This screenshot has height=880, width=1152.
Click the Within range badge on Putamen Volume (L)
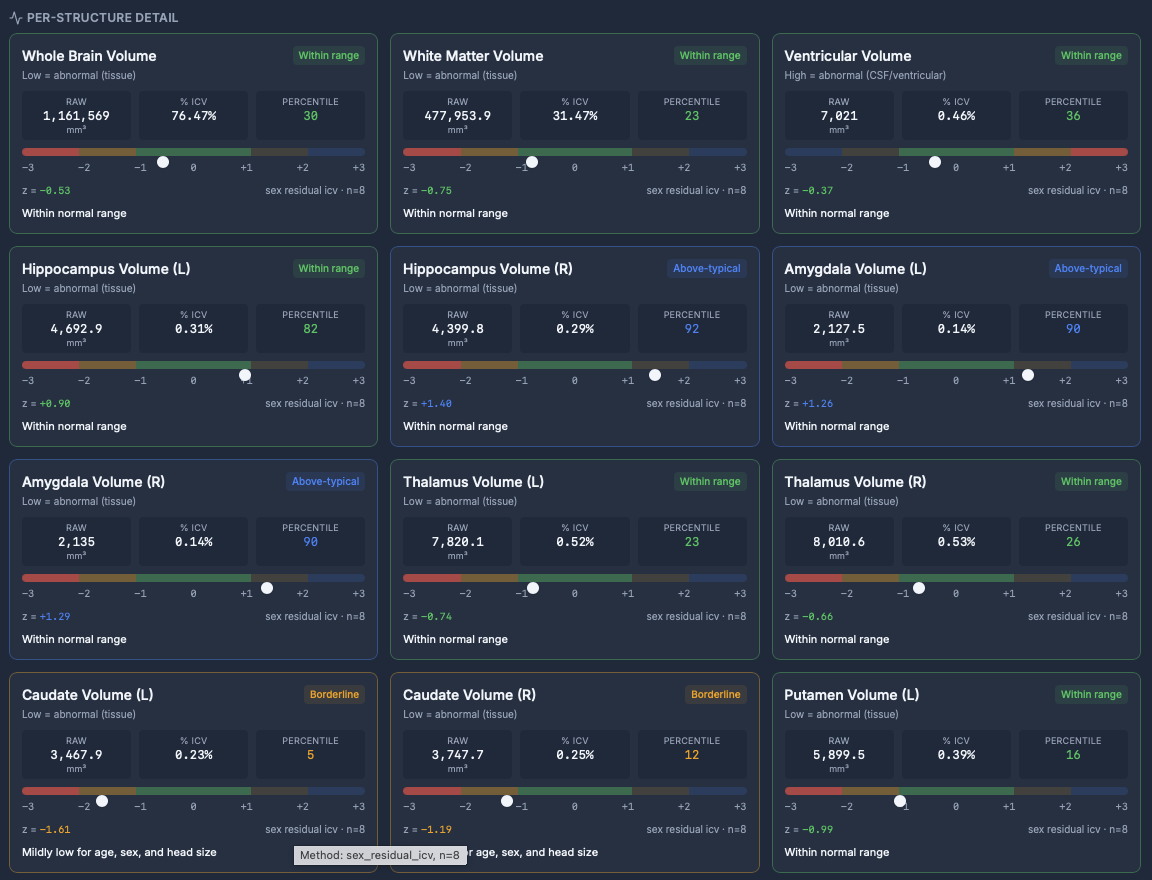point(1091,694)
